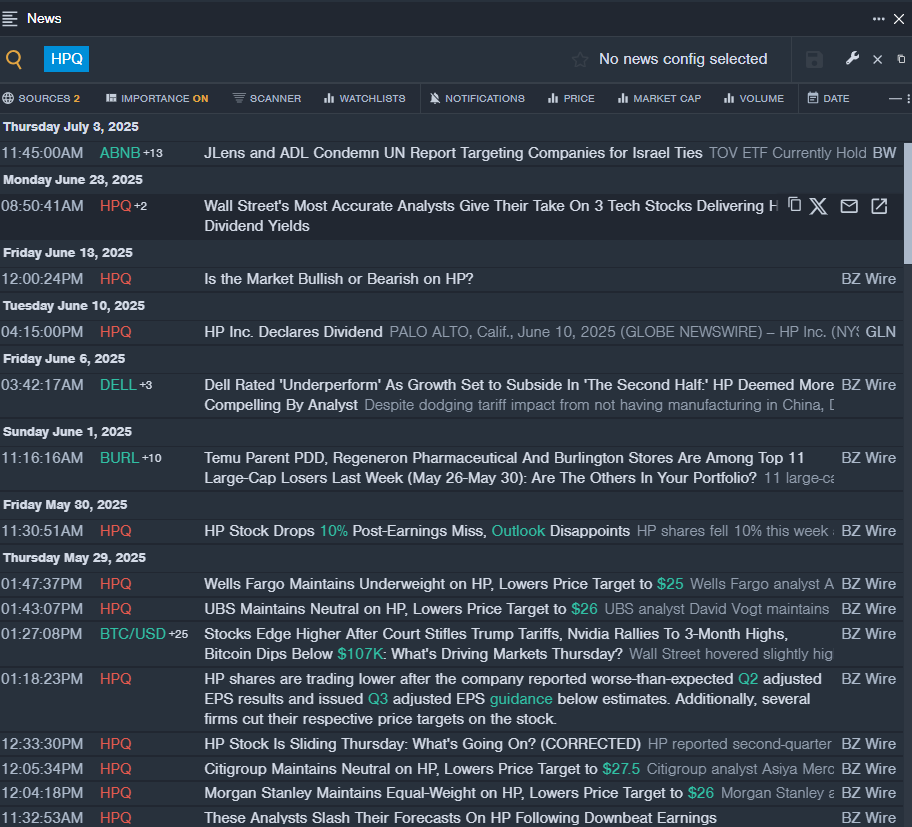Open Temu Parent PDD losers headline
The width and height of the screenshot is (912, 827).
pyautogui.click(x=504, y=468)
